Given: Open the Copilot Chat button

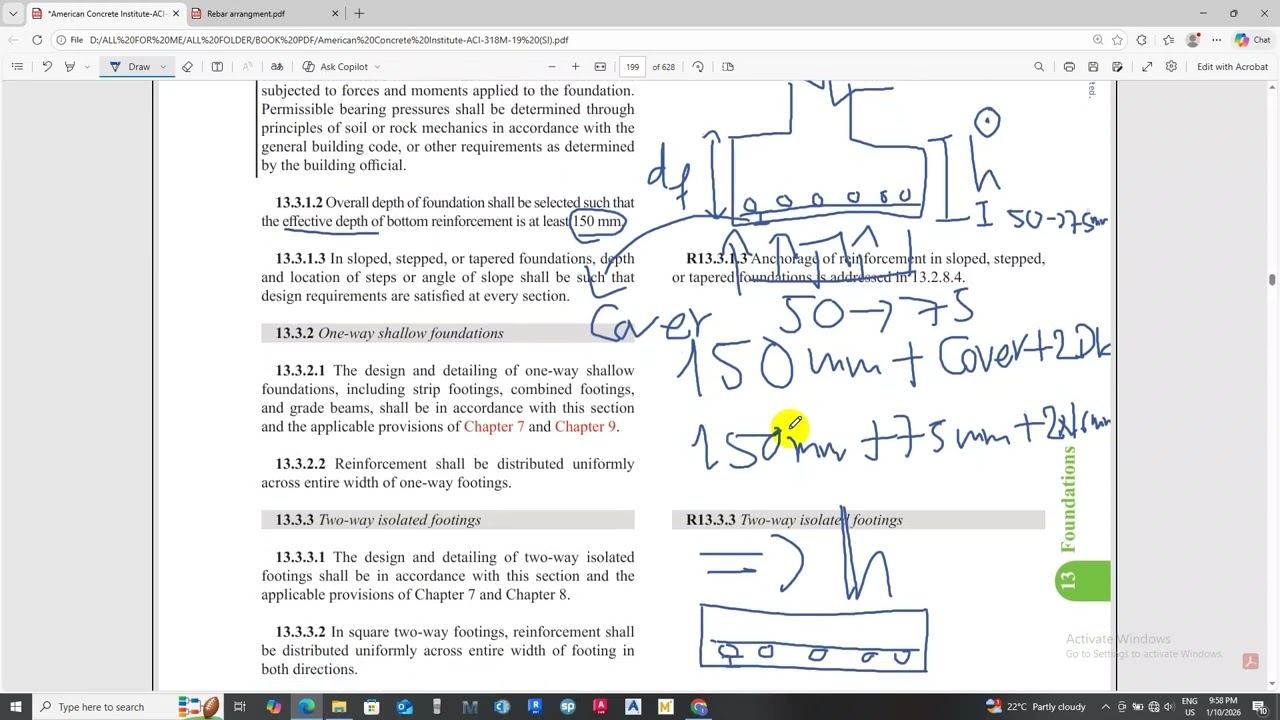Looking at the screenshot, I should [1252, 40].
